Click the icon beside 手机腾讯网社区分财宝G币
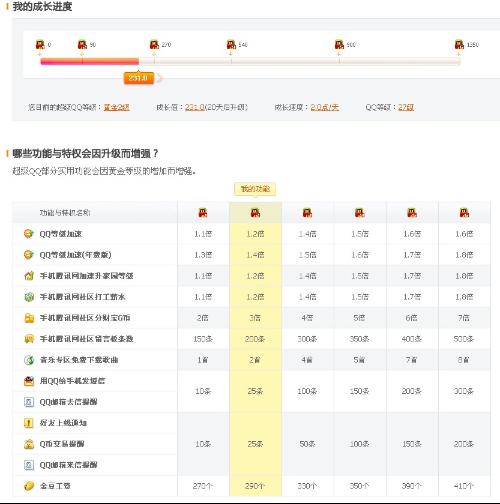This screenshot has width=500, height=504. pyautogui.click(x=29, y=318)
